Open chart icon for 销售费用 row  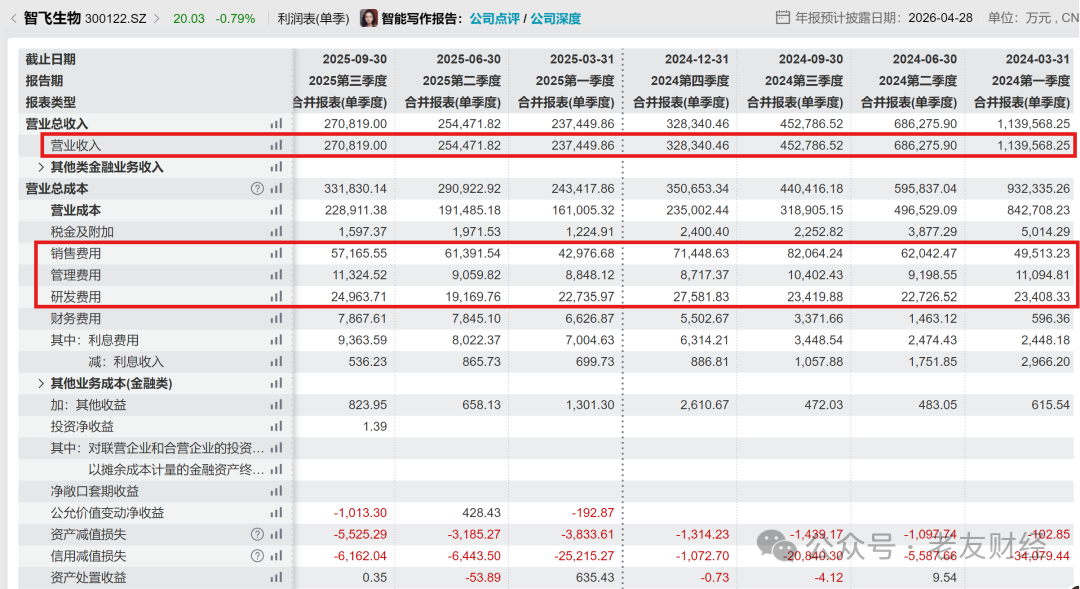[276, 254]
